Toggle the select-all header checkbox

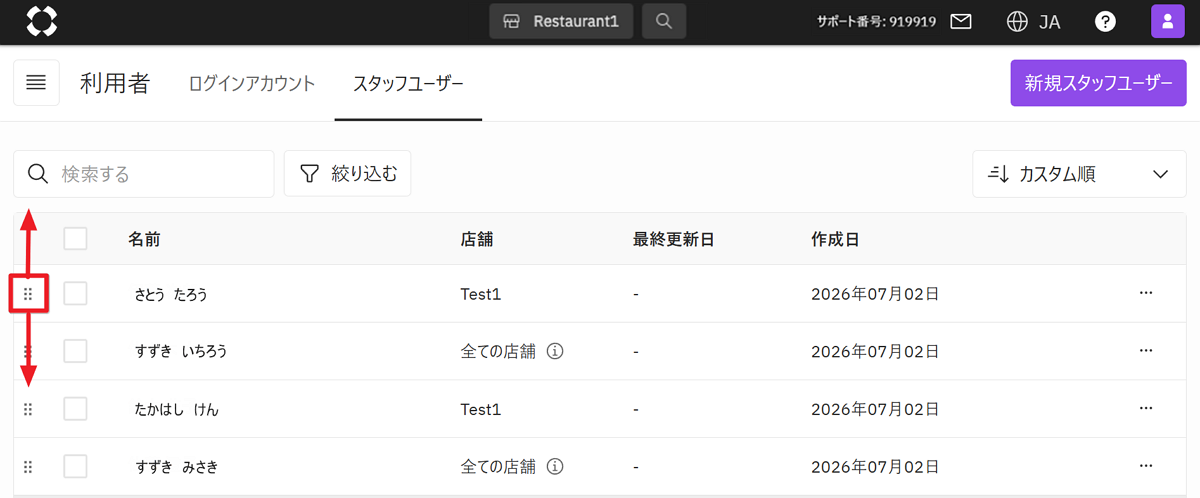(x=75, y=238)
